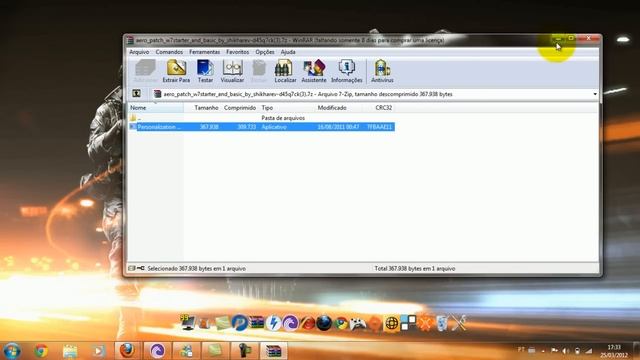The height and width of the screenshot is (360, 640).
Task: Click 'Pasta de arquivos' type text
Action: point(283,118)
